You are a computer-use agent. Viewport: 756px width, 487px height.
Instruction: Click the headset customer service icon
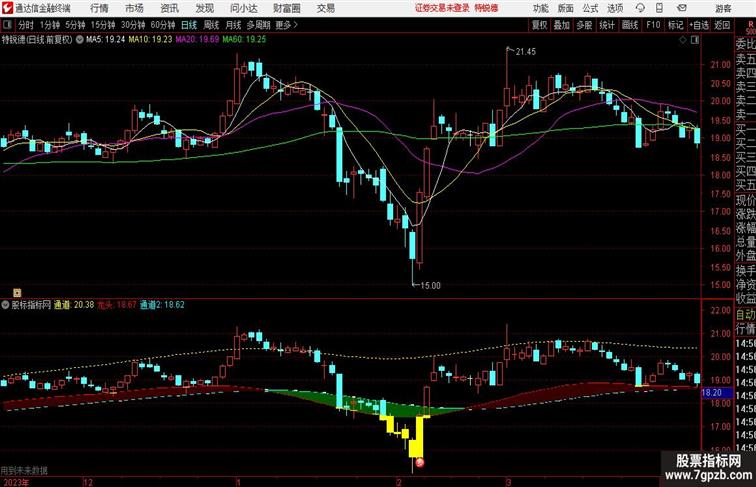[641, 8]
